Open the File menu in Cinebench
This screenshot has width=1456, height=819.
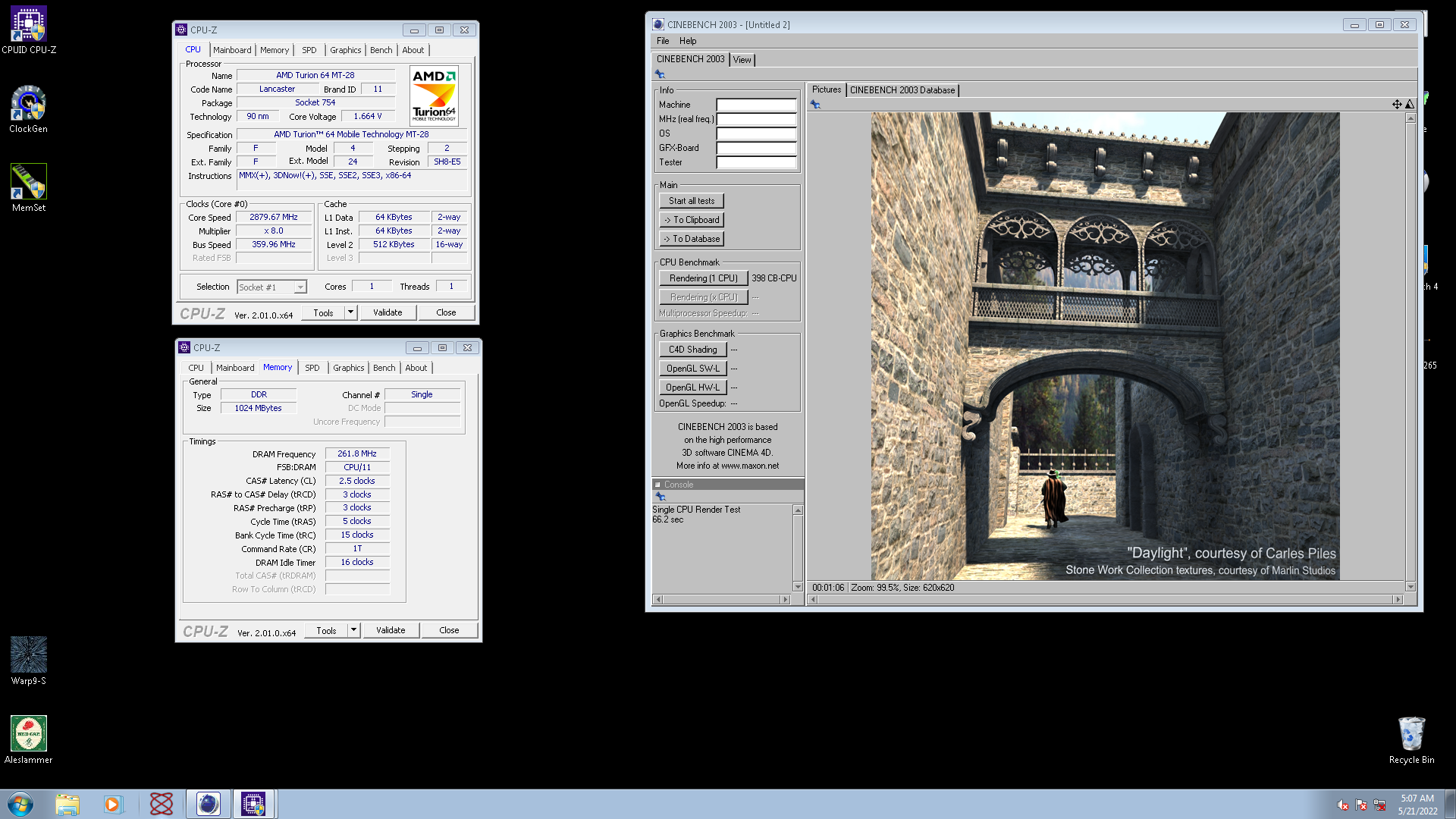[x=663, y=41]
